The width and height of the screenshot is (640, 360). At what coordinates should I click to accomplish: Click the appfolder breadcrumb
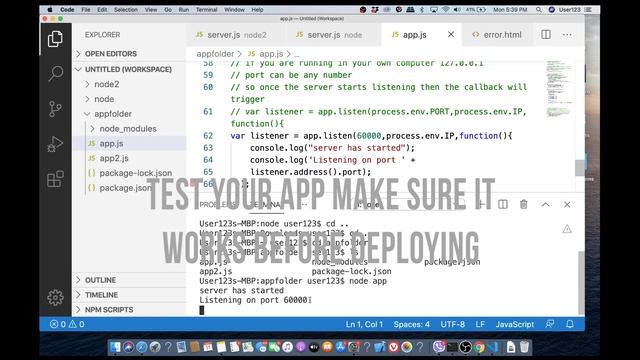point(215,54)
